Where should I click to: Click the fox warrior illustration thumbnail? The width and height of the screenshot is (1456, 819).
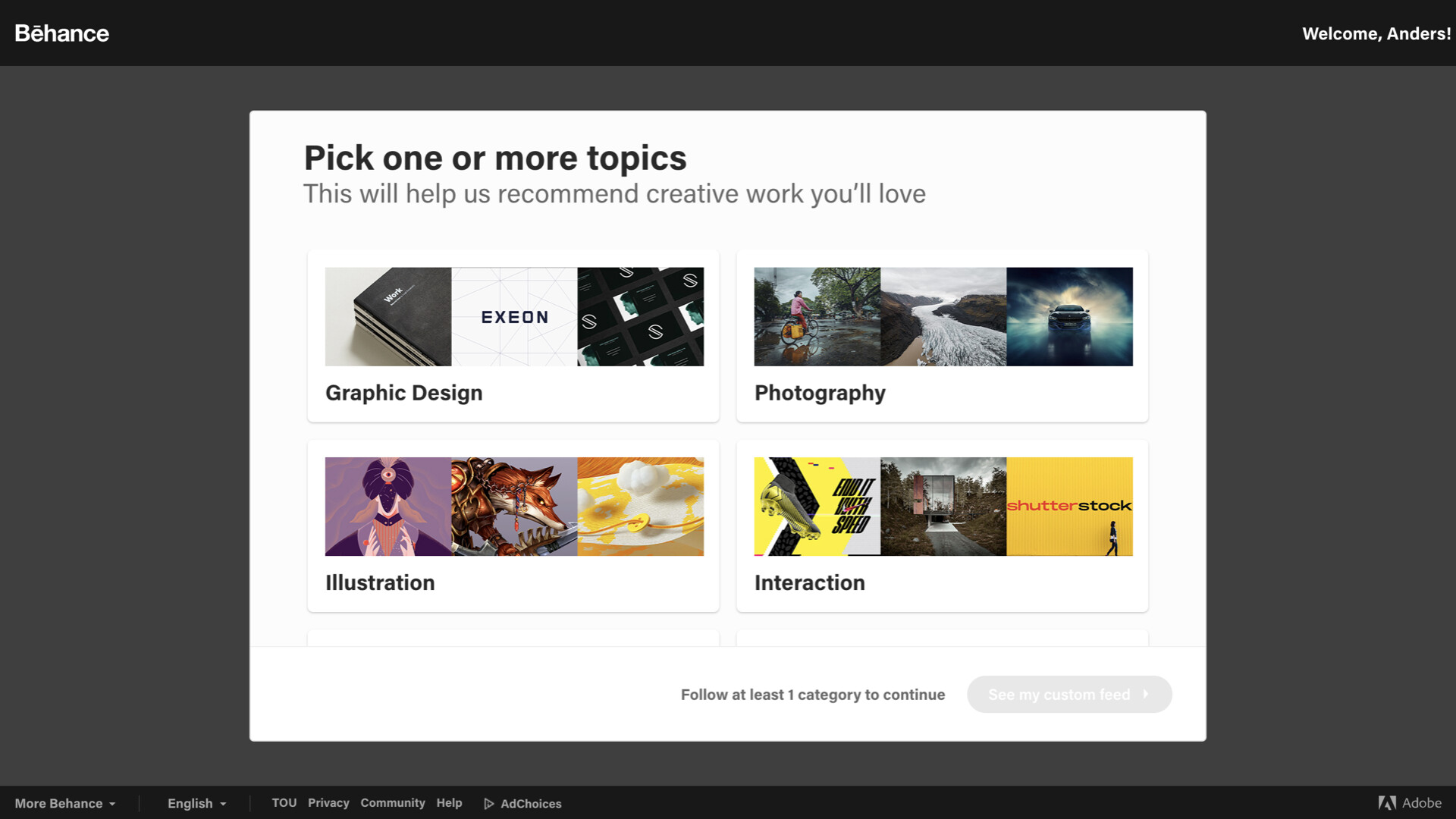coord(514,507)
